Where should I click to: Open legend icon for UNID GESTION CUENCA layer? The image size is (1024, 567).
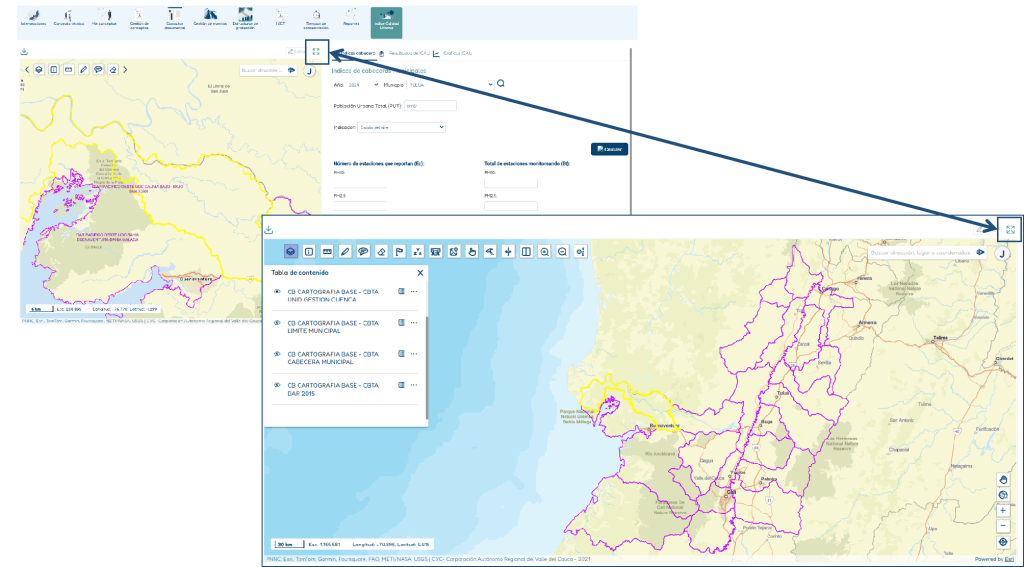coord(402,292)
